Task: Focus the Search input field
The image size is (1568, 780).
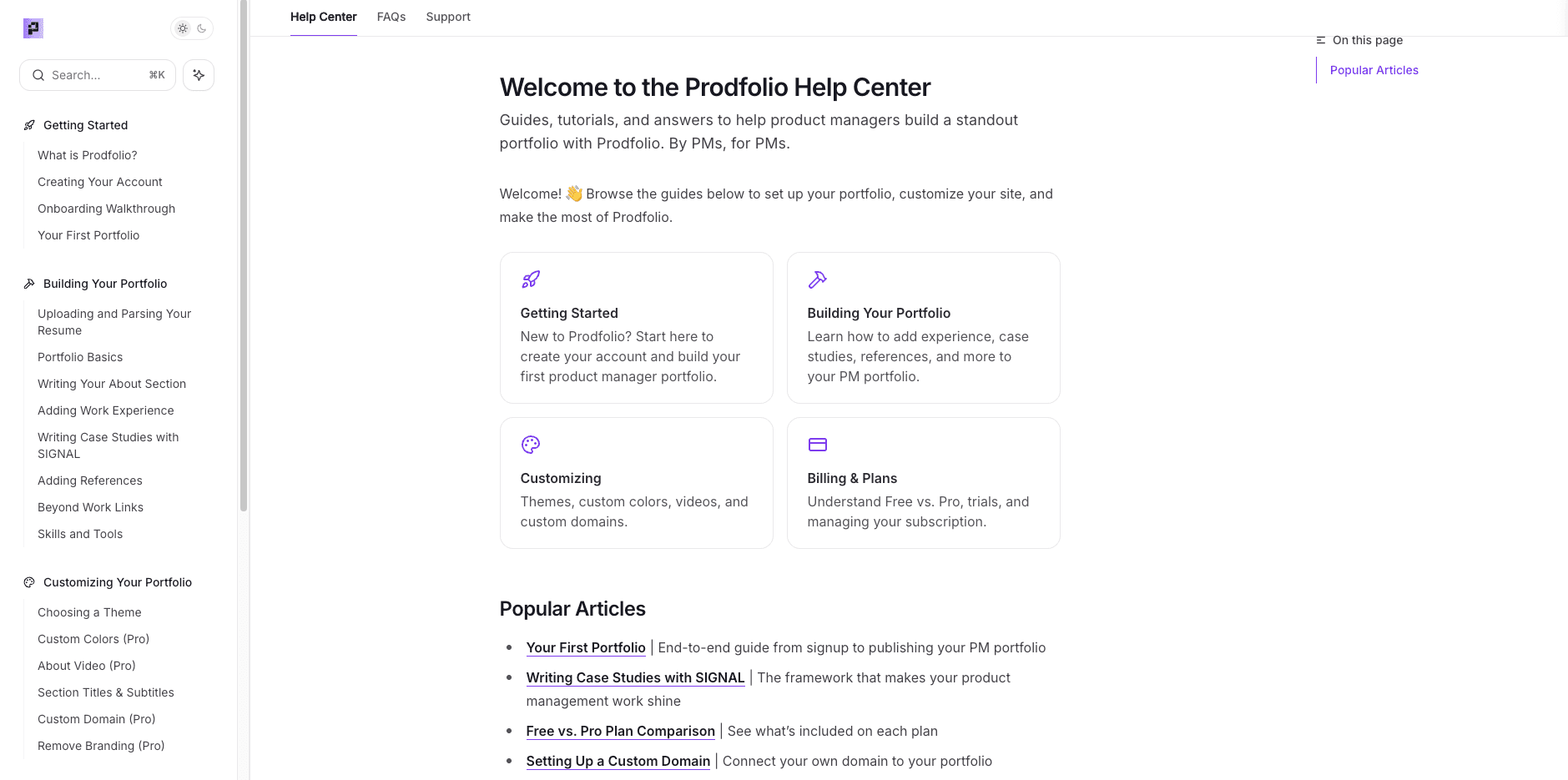Action: click(x=98, y=75)
